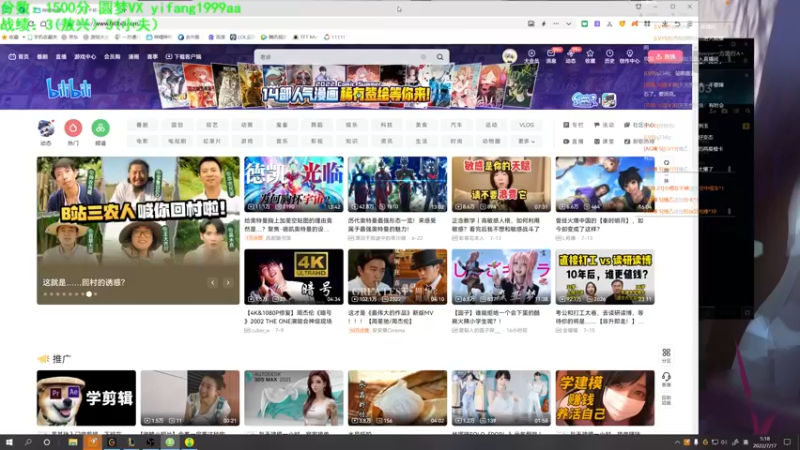Image resolution: width=800 pixels, height=450 pixels.
Task: Select the 运动 category chip
Action: click(491, 125)
